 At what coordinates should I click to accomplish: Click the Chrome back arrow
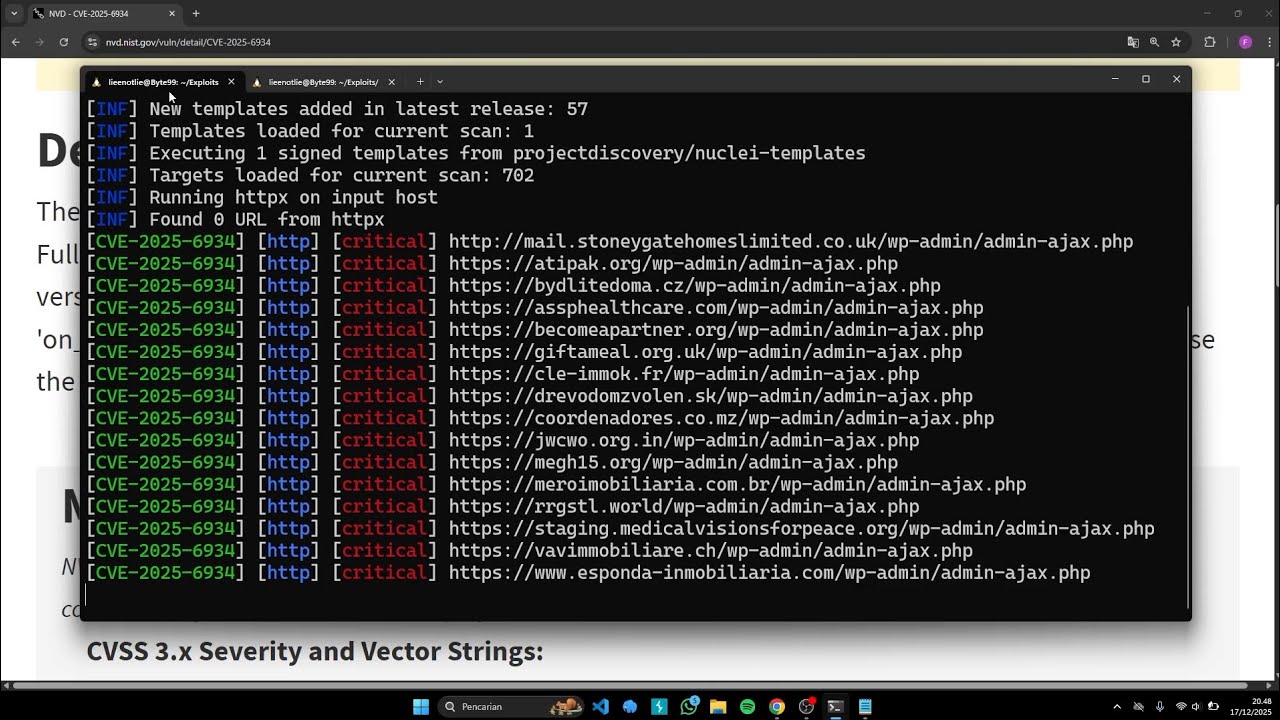(15, 42)
